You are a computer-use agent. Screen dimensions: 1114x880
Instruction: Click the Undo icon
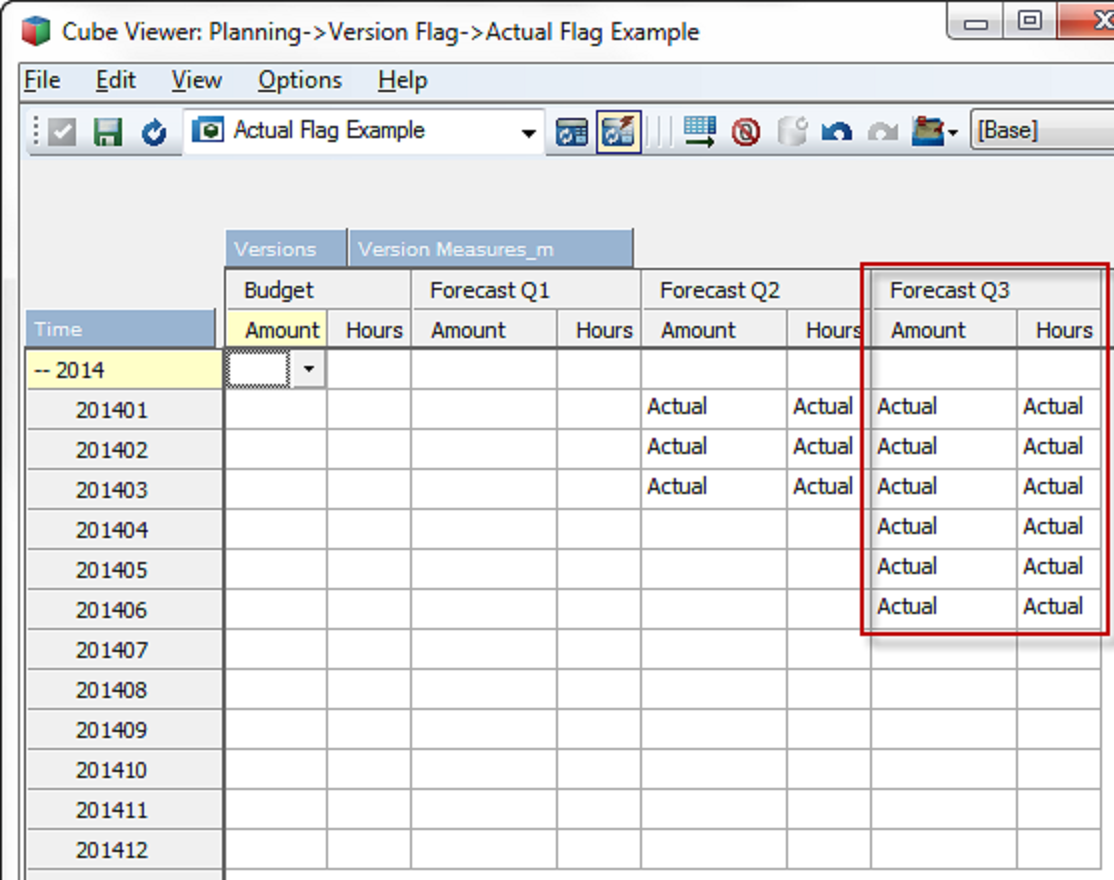pyautogui.click(x=839, y=131)
